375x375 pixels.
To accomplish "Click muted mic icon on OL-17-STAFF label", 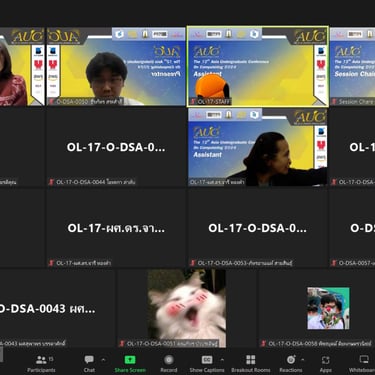I will click(193, 101).
